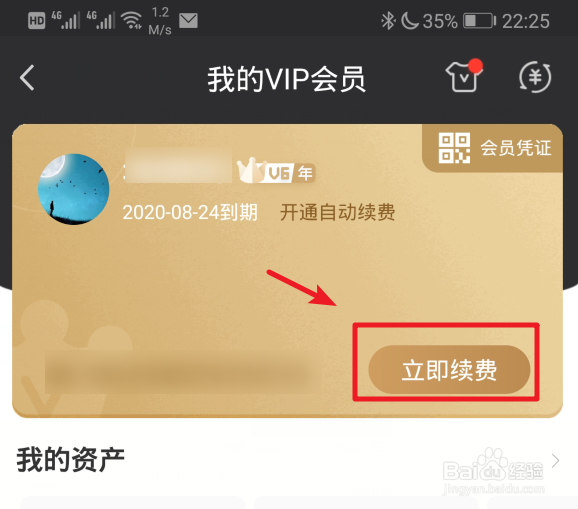
Task: Open 会员凭证 membership credential
Action: point(516,148)
